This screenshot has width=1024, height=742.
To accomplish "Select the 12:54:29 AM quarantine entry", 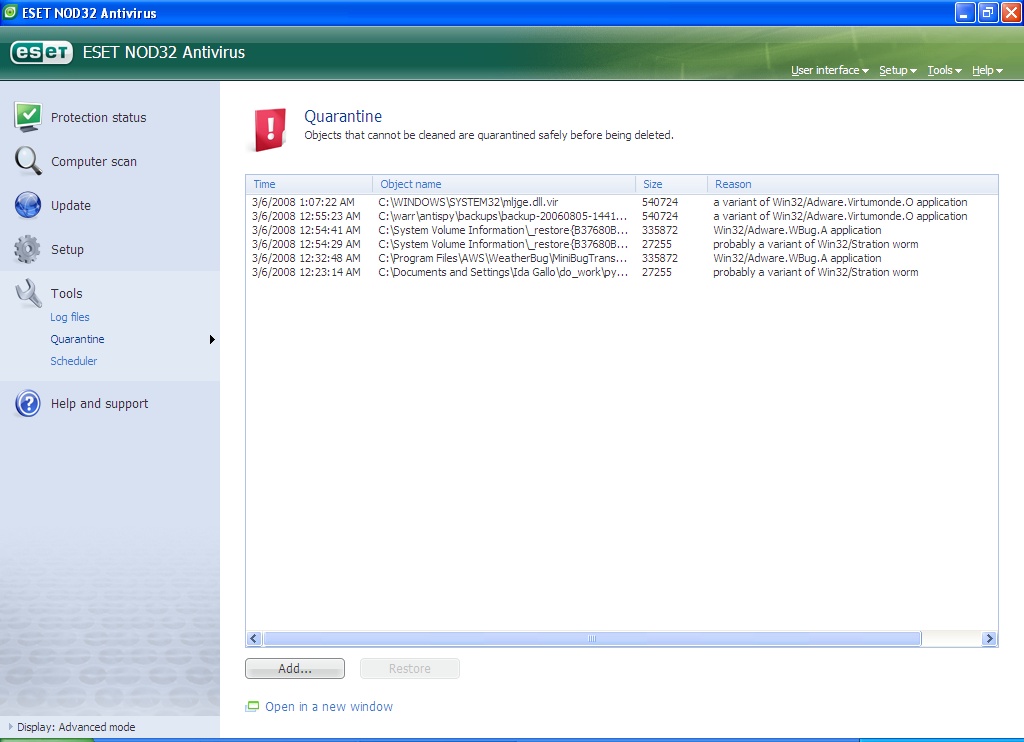I will coord(622,244).
